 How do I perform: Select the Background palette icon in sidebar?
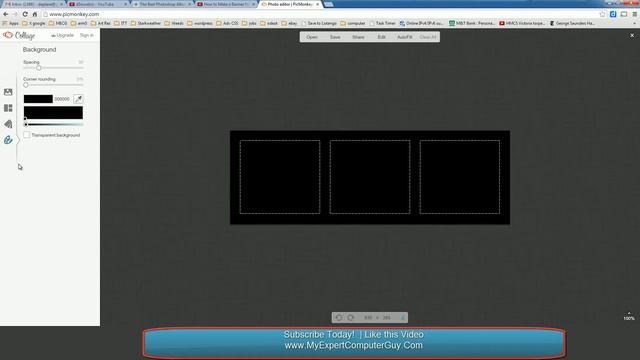(x=8, y=140)
